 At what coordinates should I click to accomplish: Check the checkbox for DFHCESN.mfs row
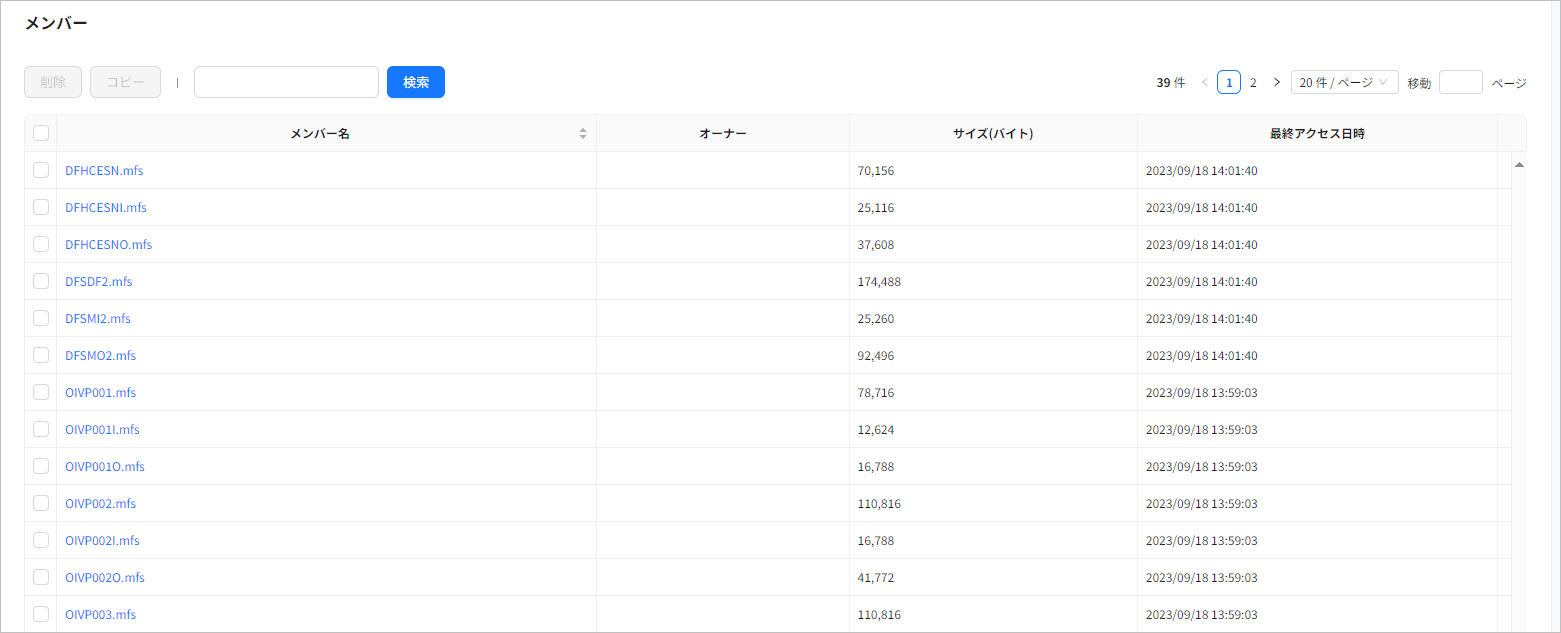[41, 170]
